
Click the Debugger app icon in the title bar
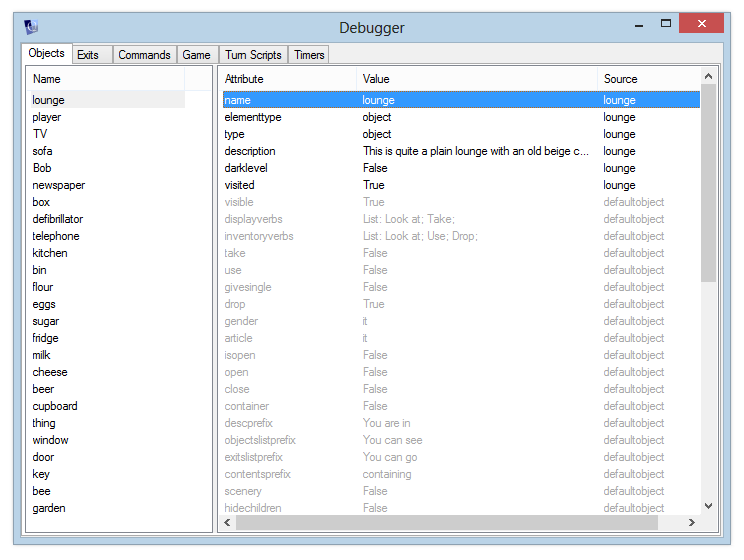[x=31, y=27]
